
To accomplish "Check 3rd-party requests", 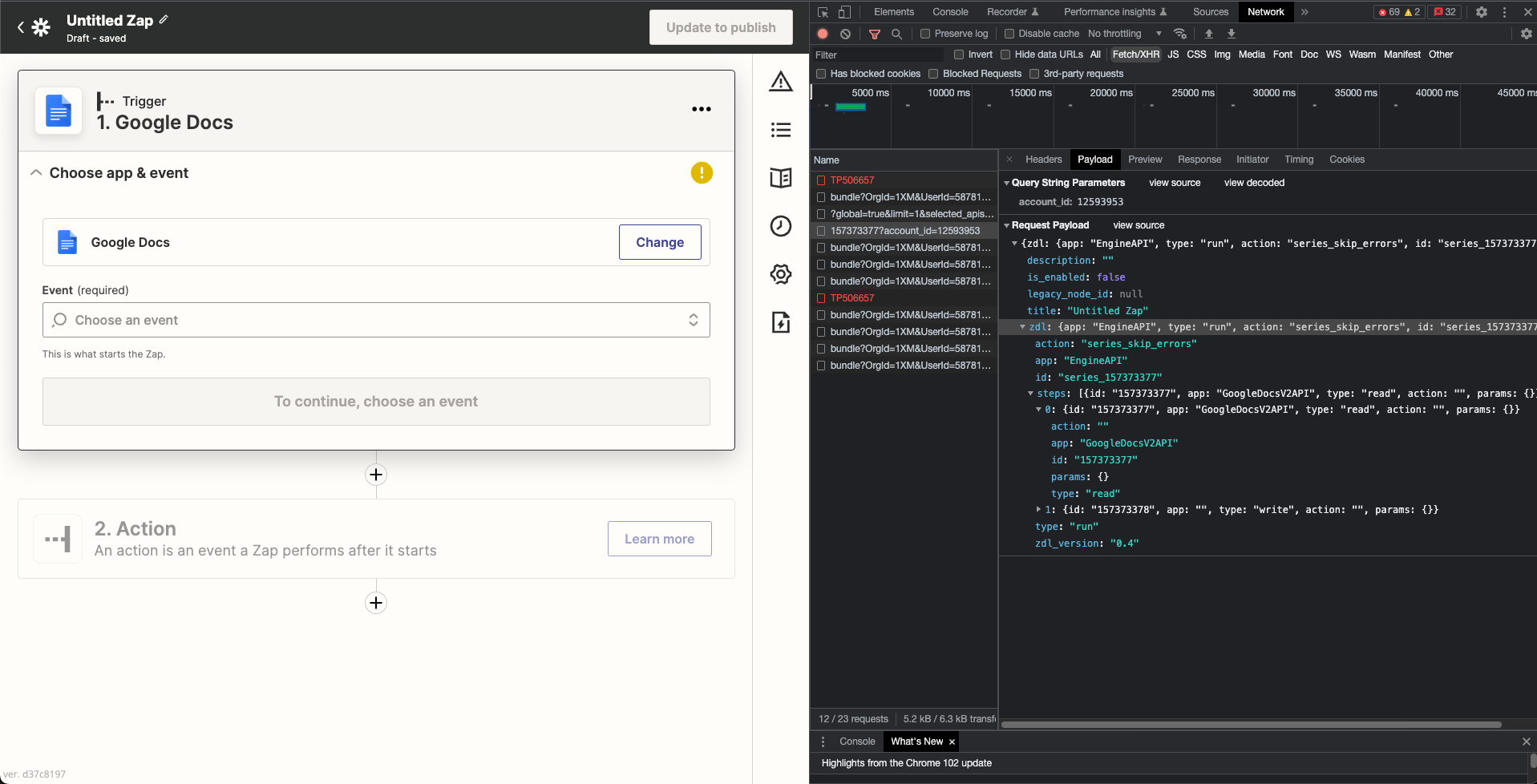I will point(1034,74).
